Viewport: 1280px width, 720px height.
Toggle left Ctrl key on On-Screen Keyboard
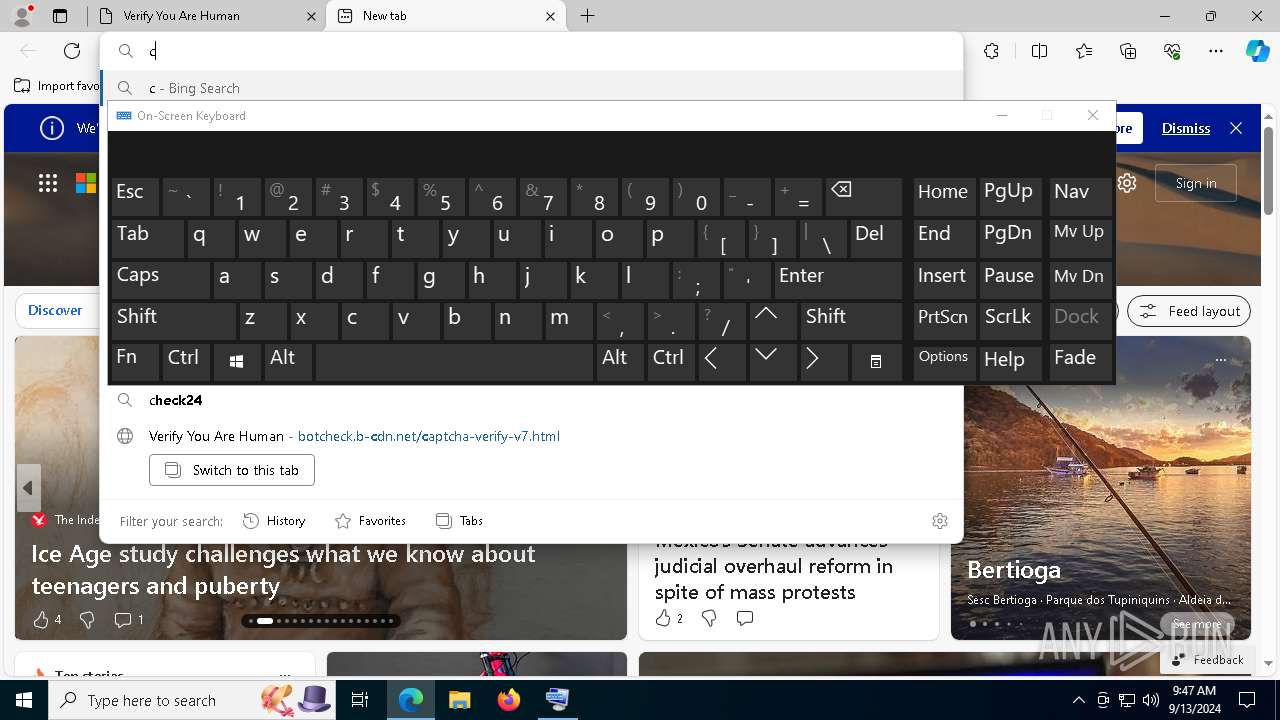(186, 361)
